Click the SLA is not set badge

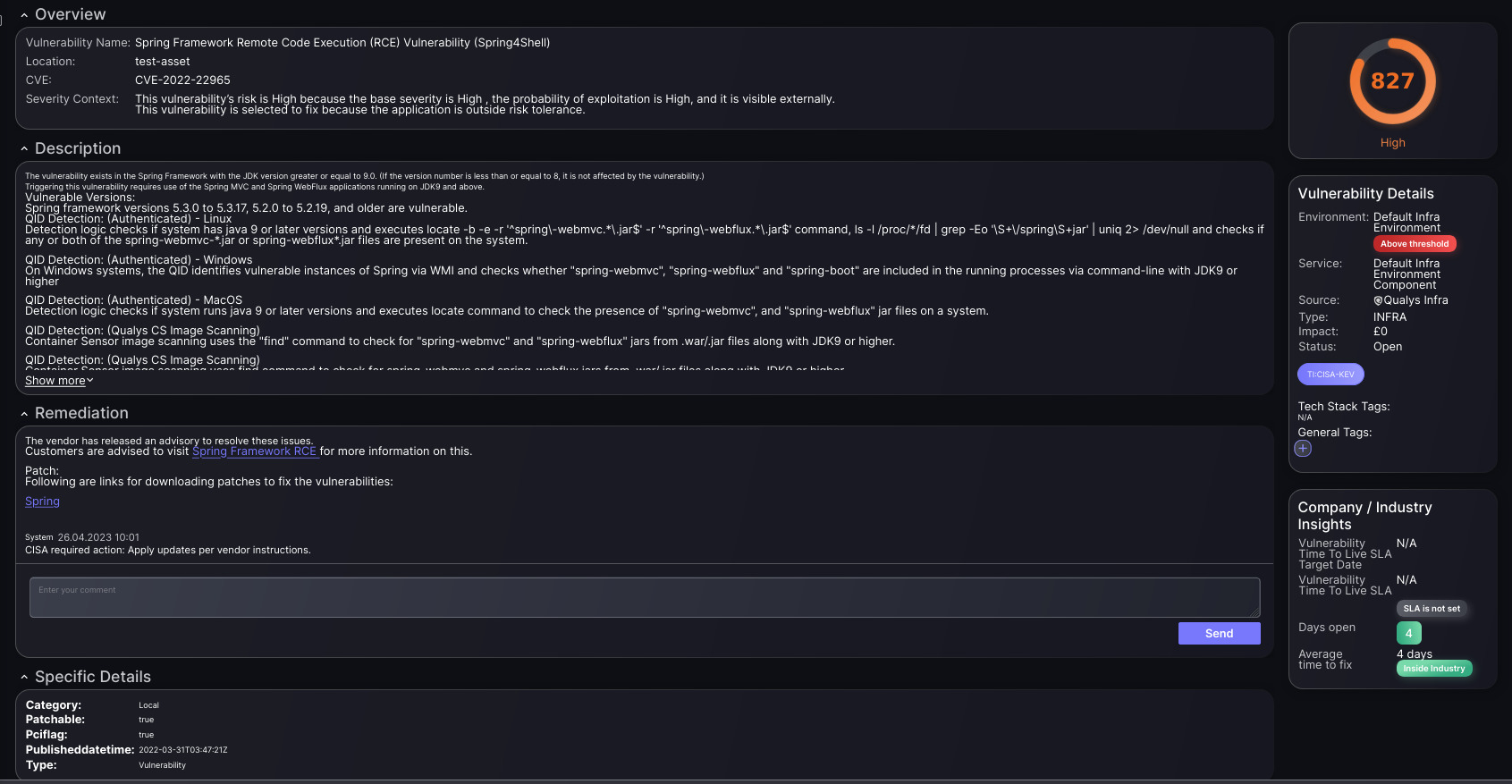tap(1431, 609)
